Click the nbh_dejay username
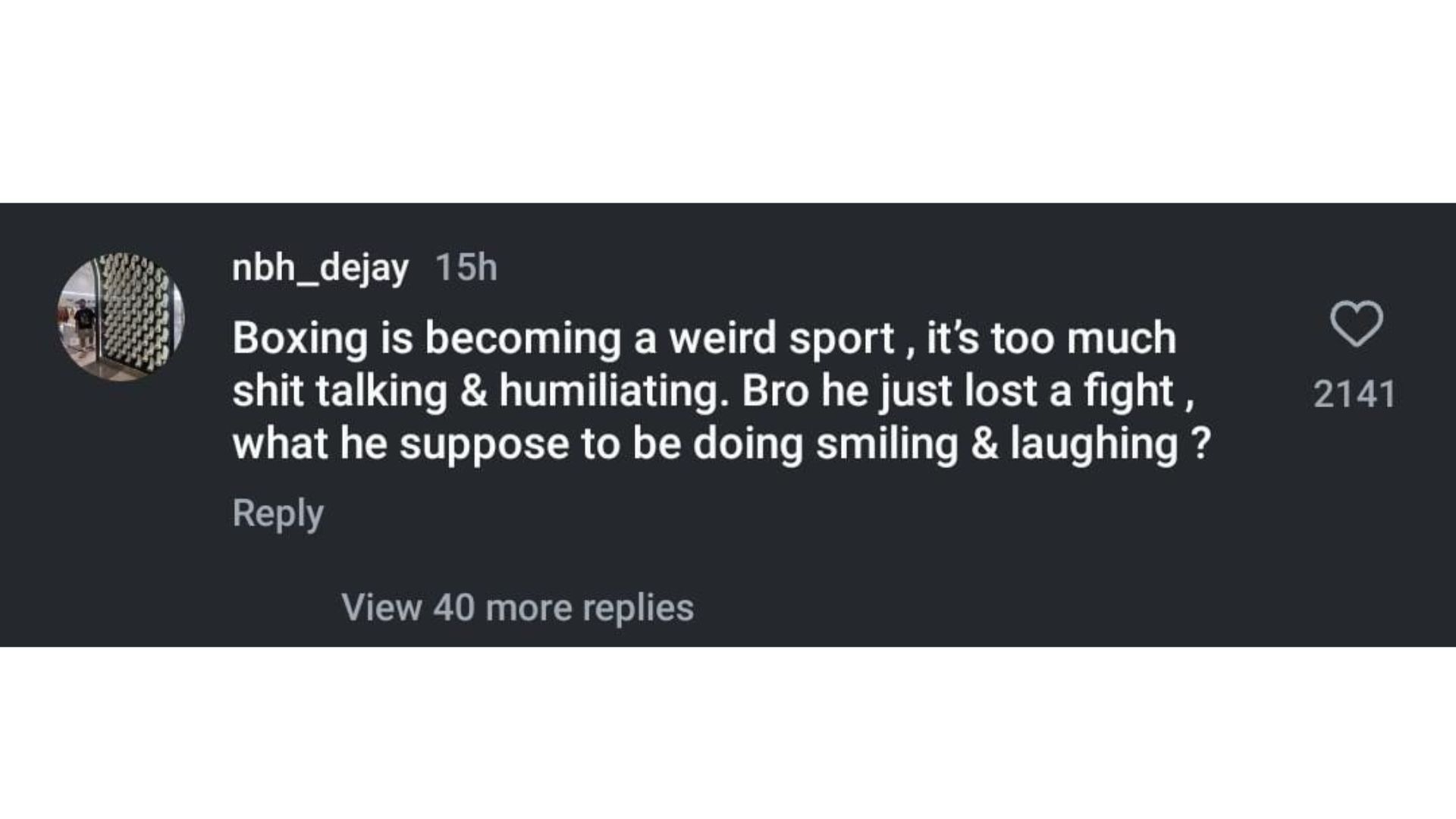The width and height of the screenshot is (1456, 819). [320, 268]
